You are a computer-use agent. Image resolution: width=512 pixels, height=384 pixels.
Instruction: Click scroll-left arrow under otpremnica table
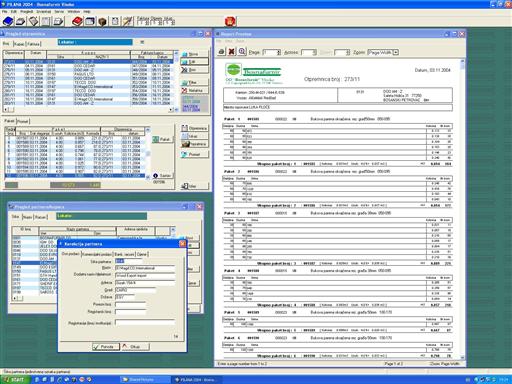(x=5, y=109)
